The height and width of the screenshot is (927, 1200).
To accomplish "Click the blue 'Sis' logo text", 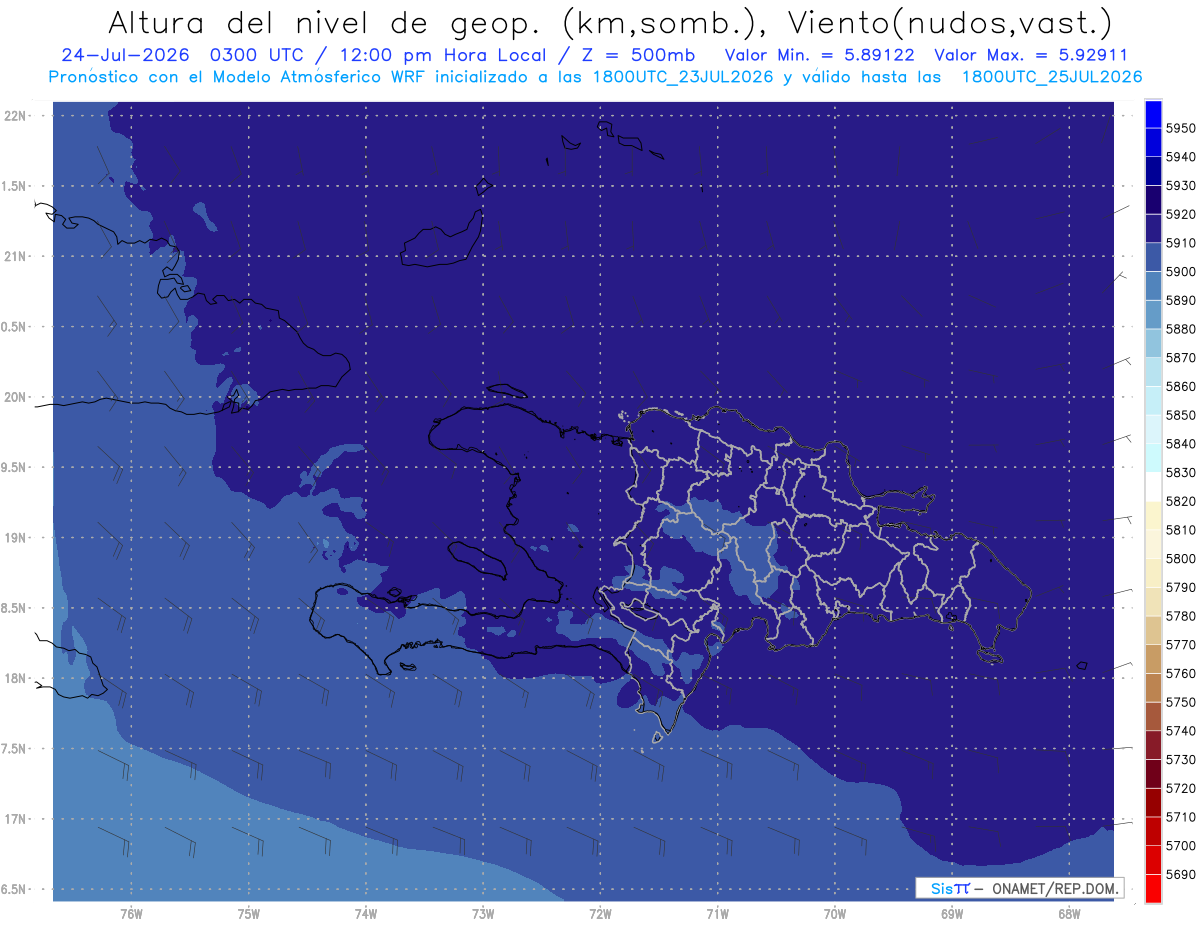I will [940, 888].
